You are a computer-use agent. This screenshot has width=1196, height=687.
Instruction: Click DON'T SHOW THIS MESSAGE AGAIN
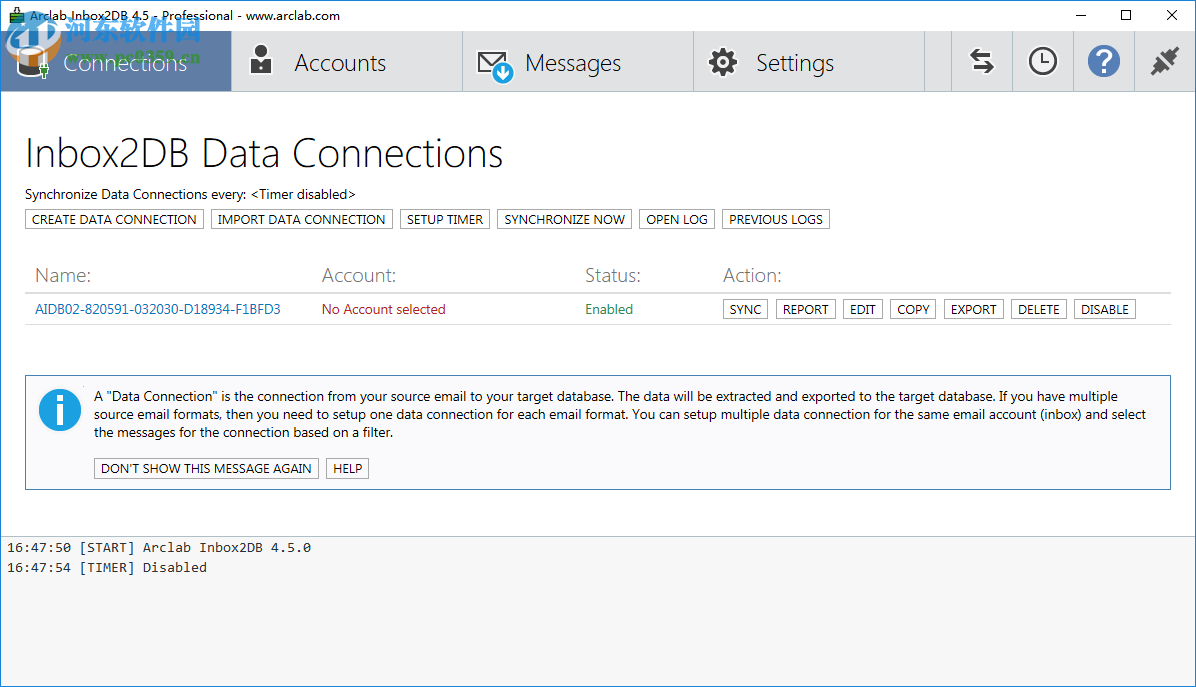point(207,468)
